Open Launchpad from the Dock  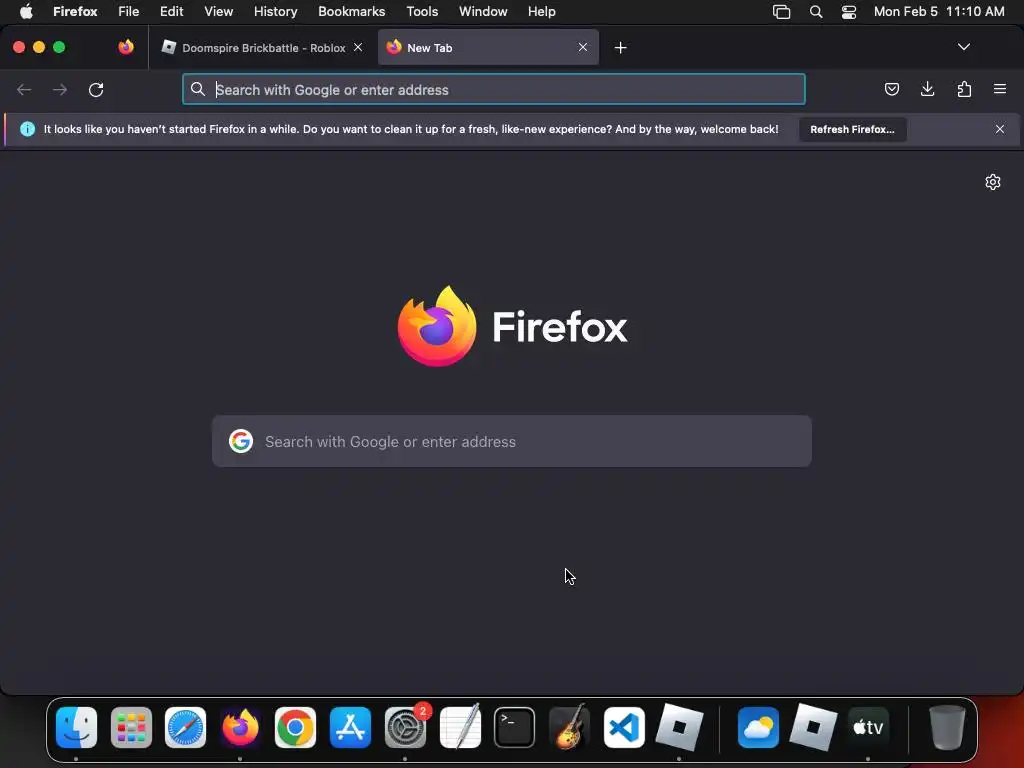click(x=131, y=727)
